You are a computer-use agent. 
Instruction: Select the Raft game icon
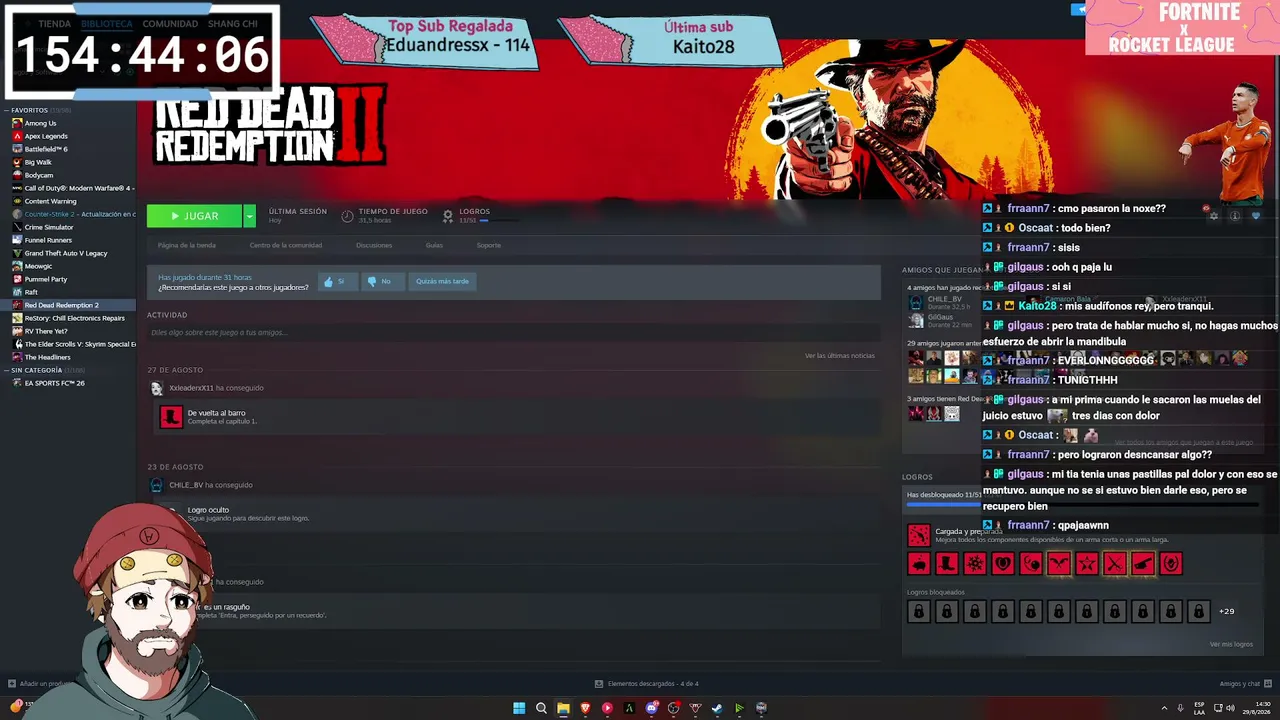point(17,292)
